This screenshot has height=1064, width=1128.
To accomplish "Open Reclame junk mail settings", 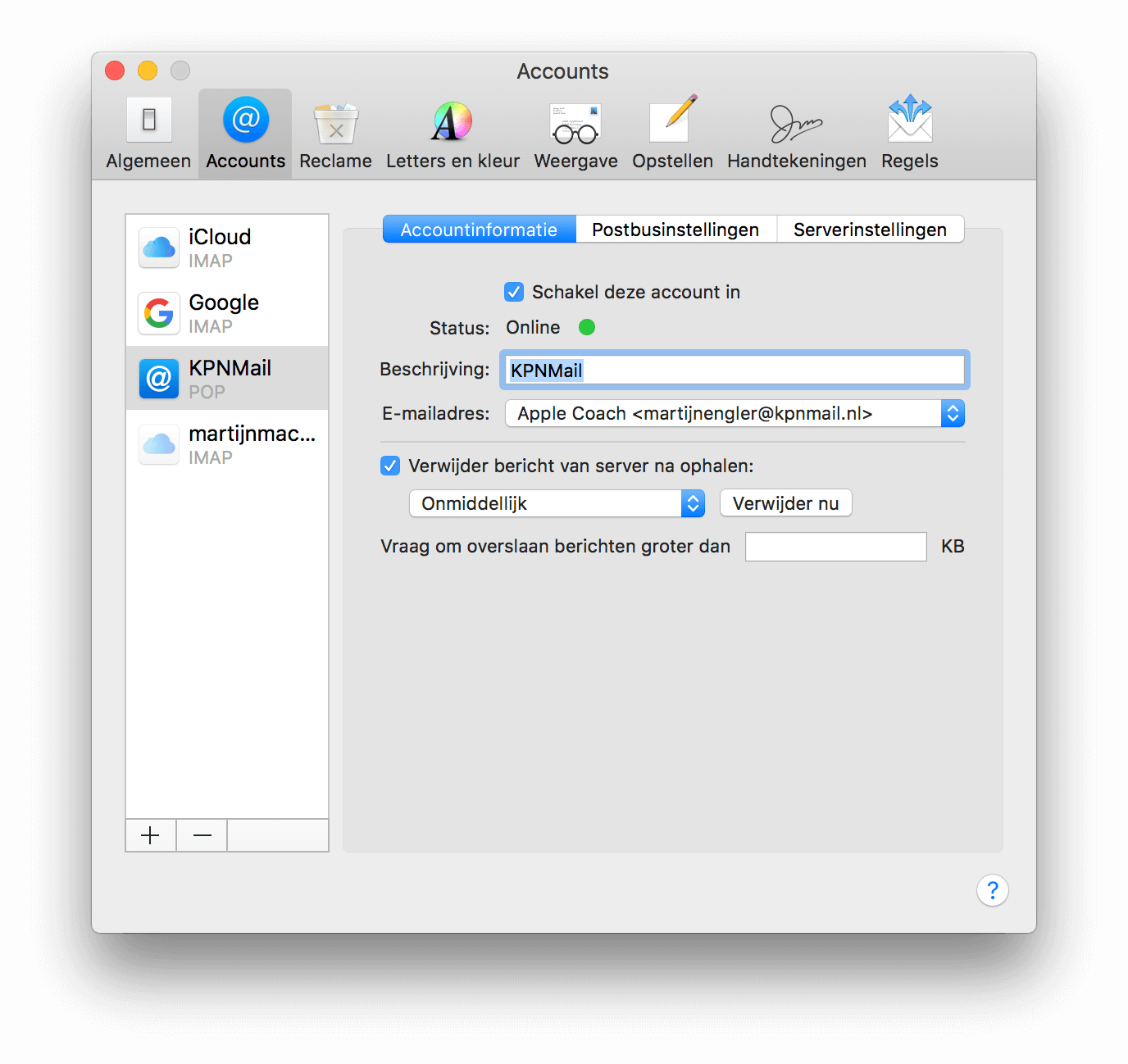I will (335, 134).
